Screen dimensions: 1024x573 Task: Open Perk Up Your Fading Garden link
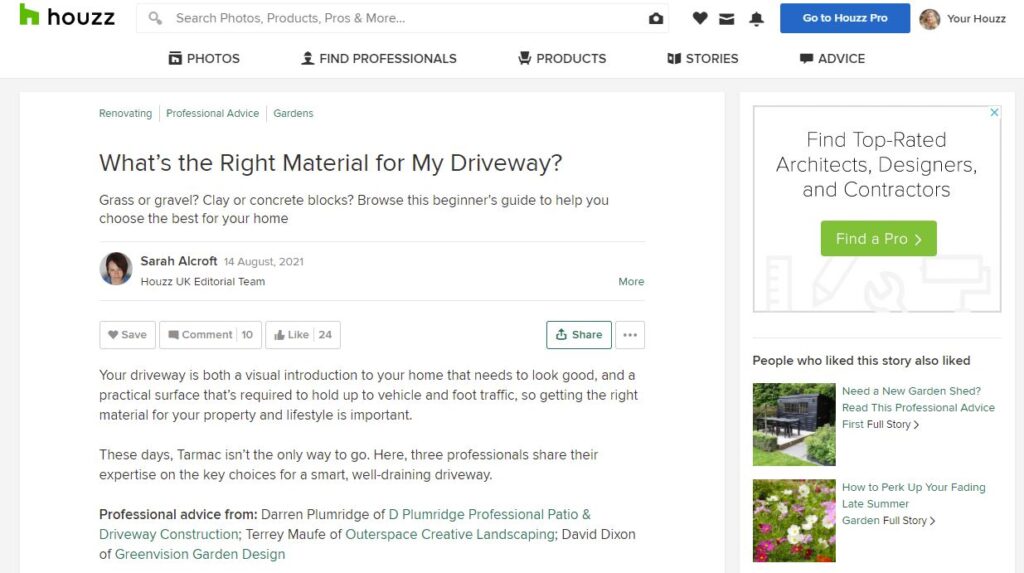coord(913,504)
